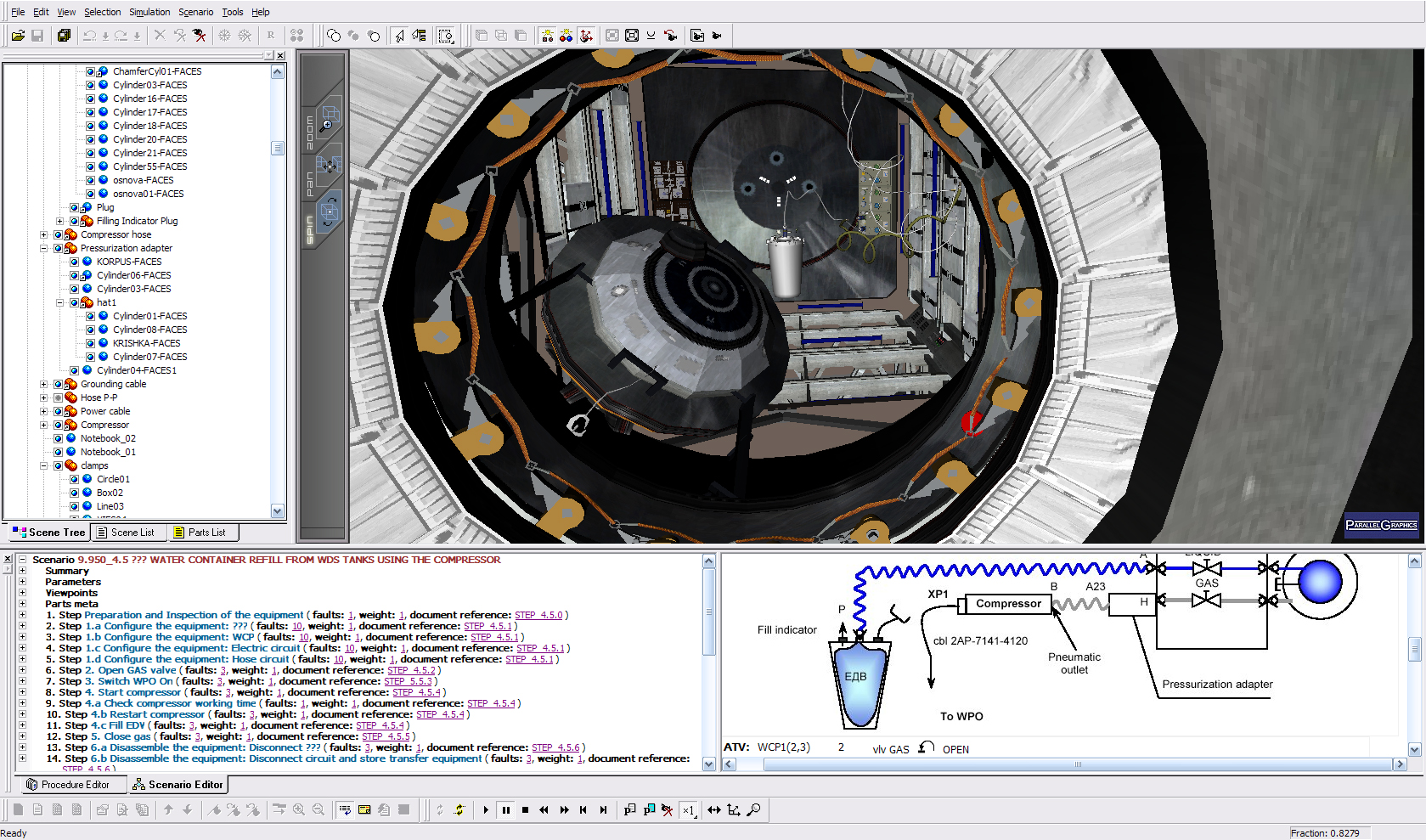Toggle visibility of Compressor hose
The height and width of the screenshot is (840, 1426).
pos(58,234)
